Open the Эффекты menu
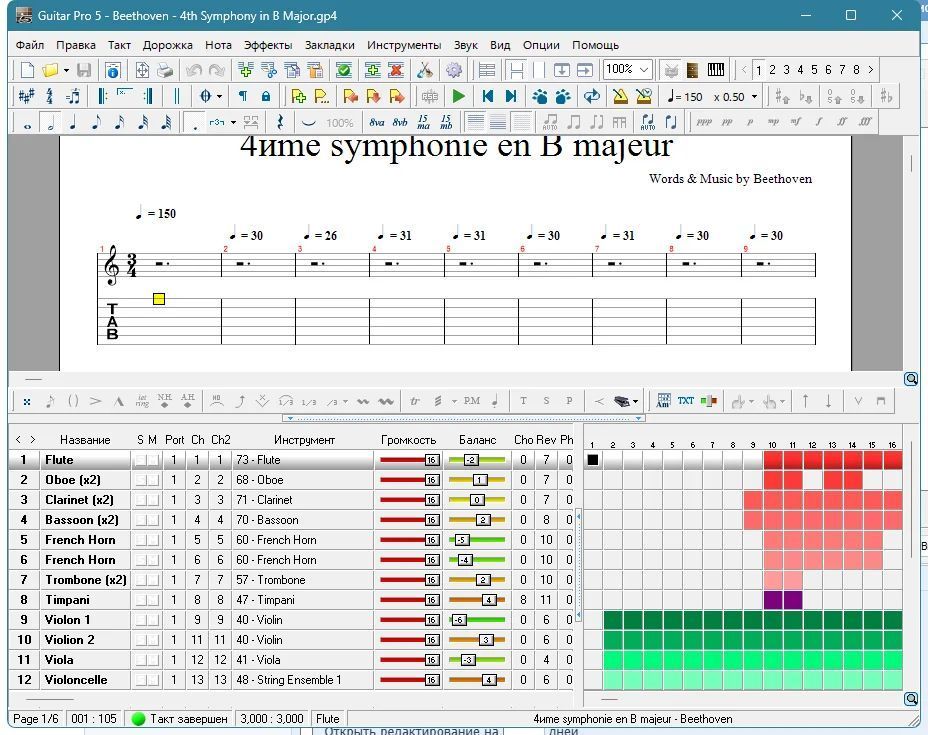928x735 pixels. click(x=268, y=45)
